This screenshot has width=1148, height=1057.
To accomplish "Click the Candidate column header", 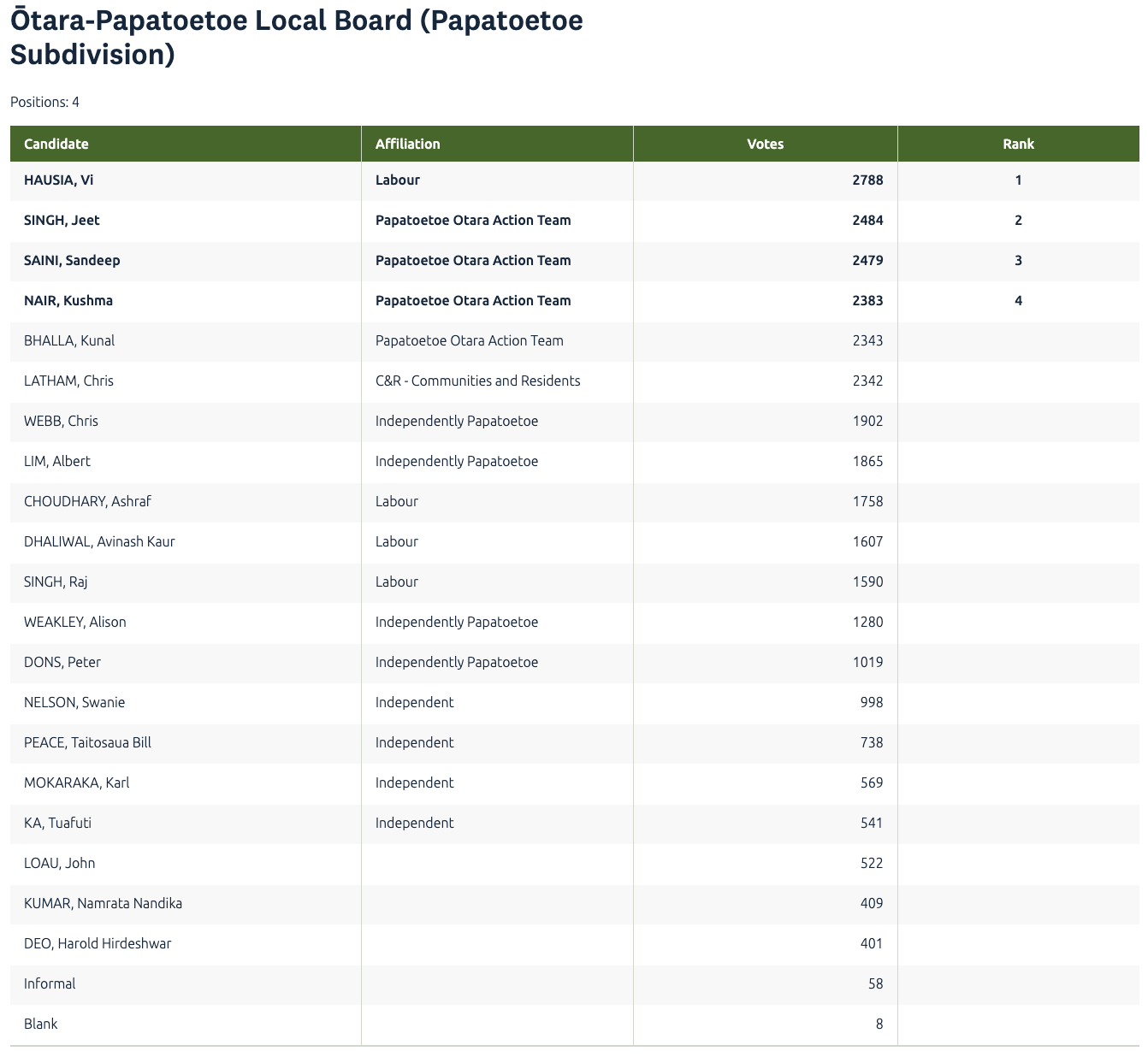I will (56, 144).
